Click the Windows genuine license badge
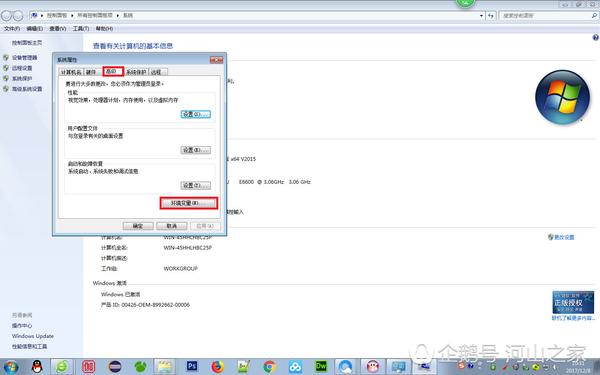This screenshot has height=375, width=600. [573, 302]
